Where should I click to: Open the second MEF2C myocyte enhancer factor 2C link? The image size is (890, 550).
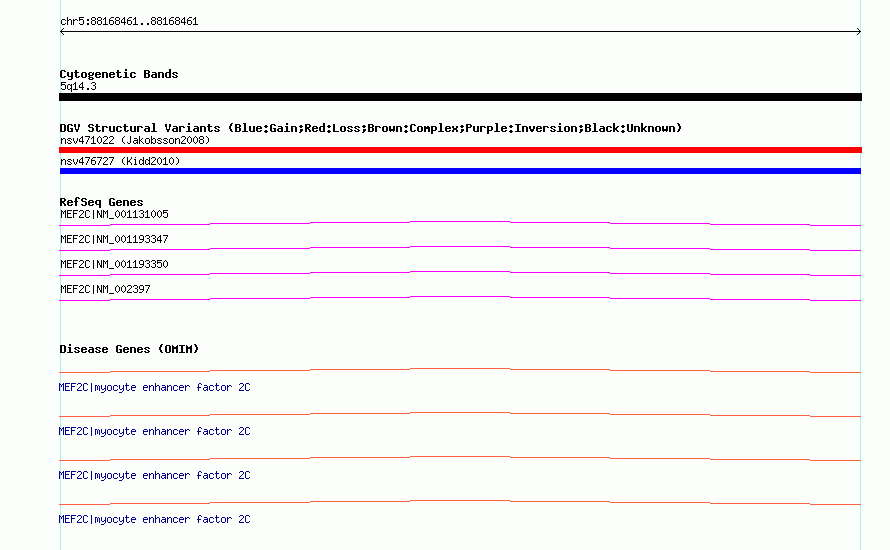[x=154, y=431]
